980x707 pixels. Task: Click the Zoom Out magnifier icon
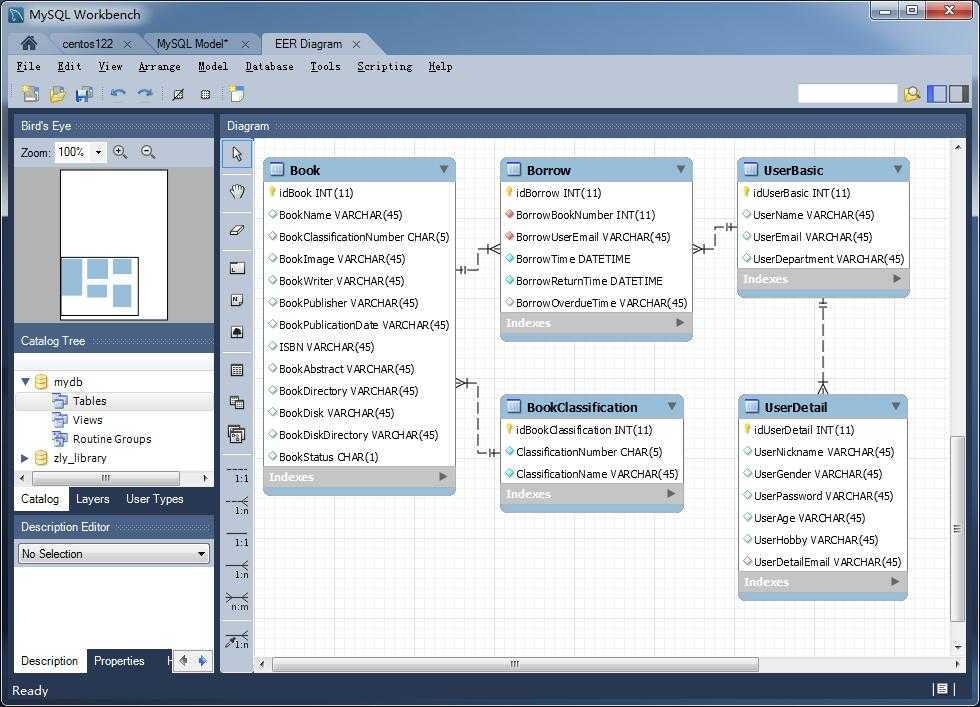point(148,152)
